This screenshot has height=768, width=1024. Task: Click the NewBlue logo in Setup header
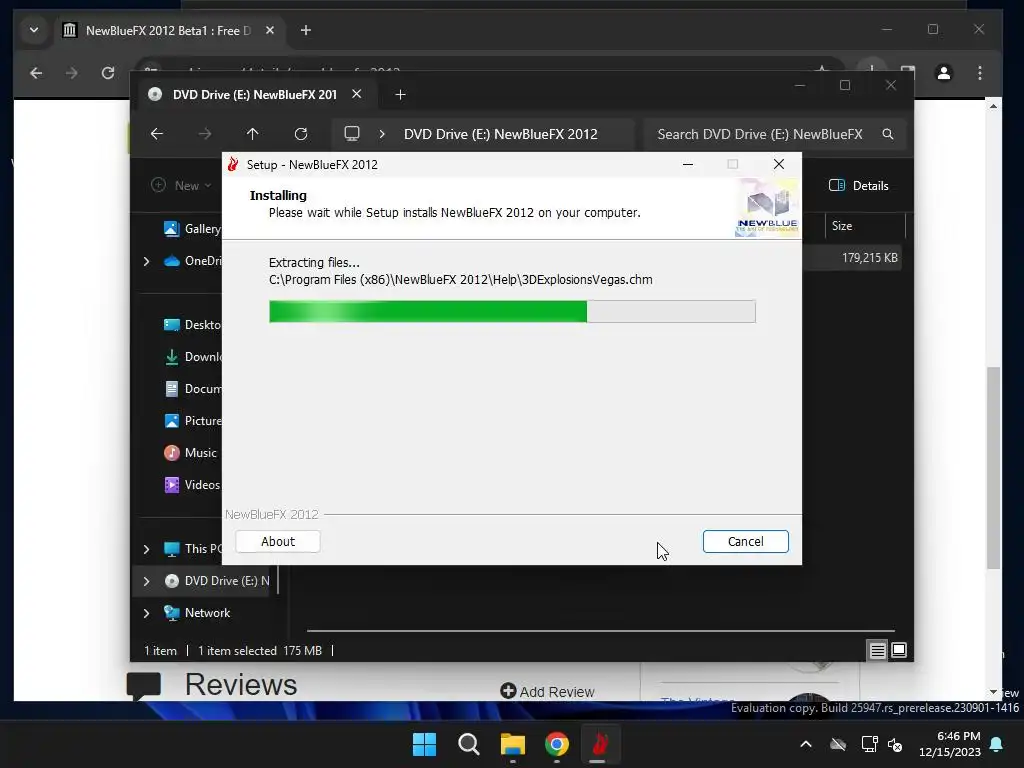pyautogui.click(x=767, y=208)
